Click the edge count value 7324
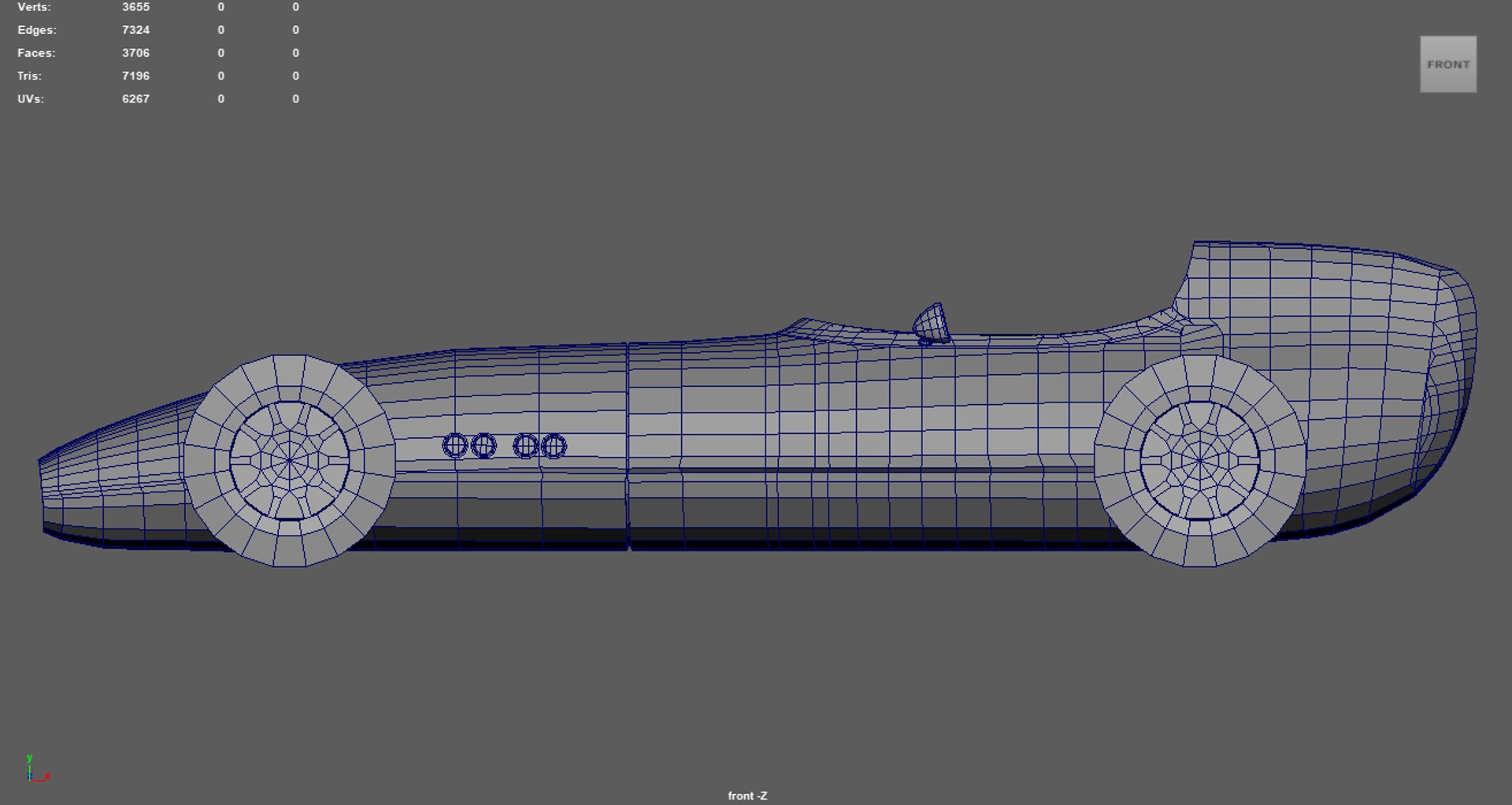The height and width of the screenshot is (805, 1512). [135, 30]
